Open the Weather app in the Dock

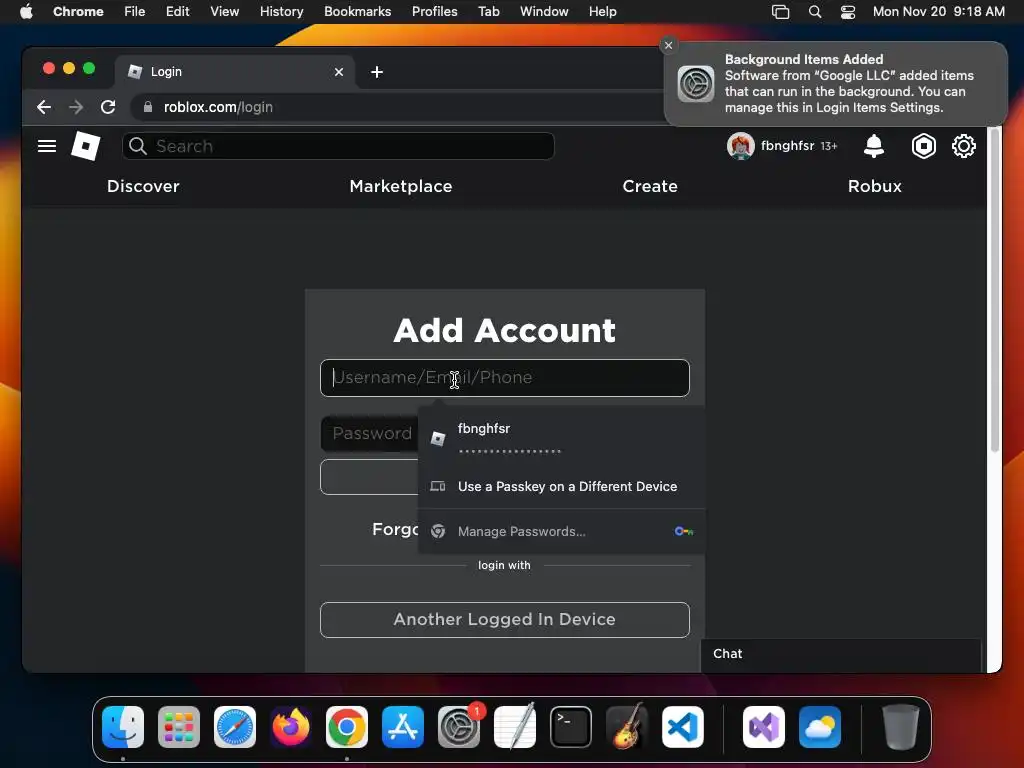(x=820, y=727)
